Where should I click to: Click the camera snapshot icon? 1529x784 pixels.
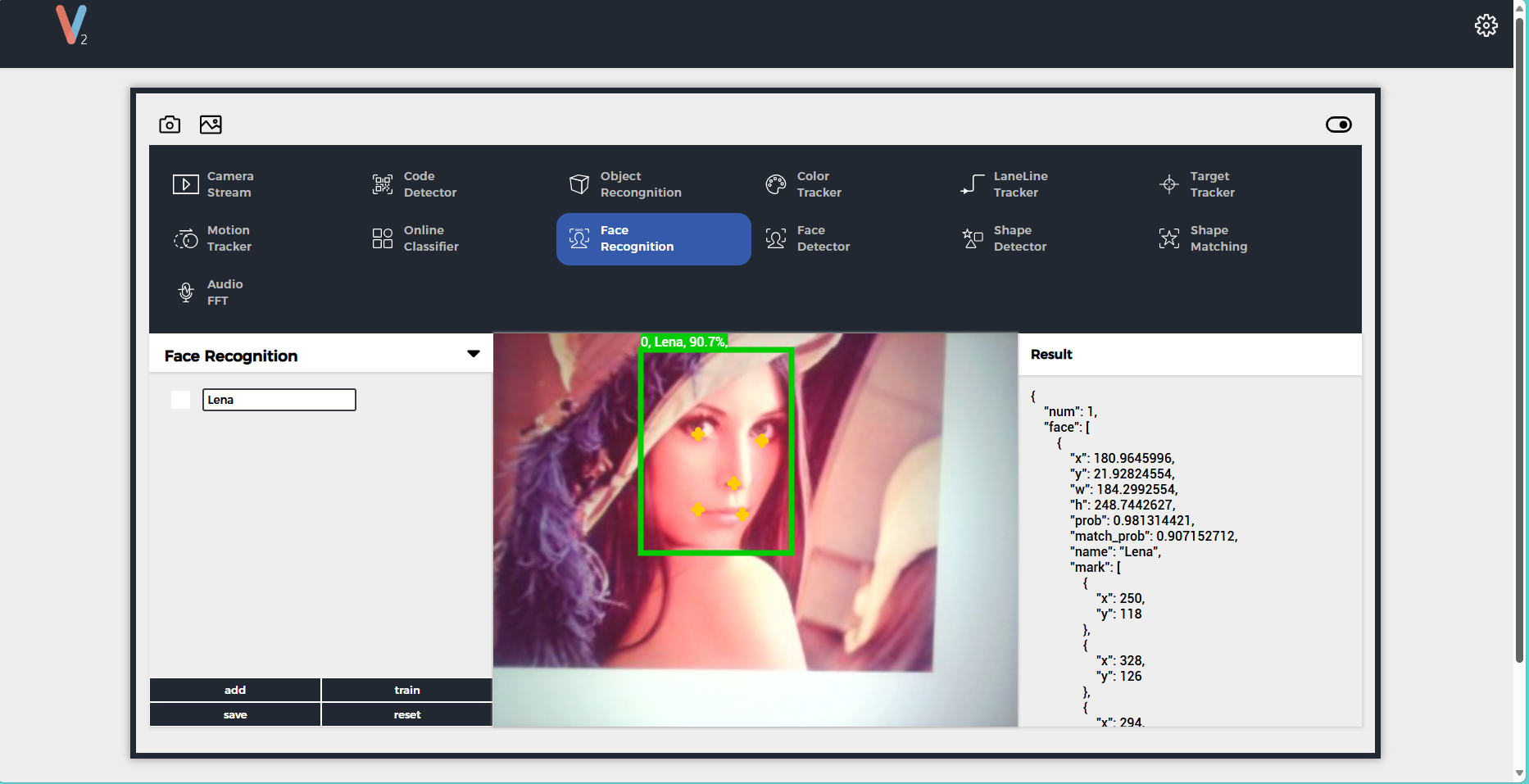point(170,125)
